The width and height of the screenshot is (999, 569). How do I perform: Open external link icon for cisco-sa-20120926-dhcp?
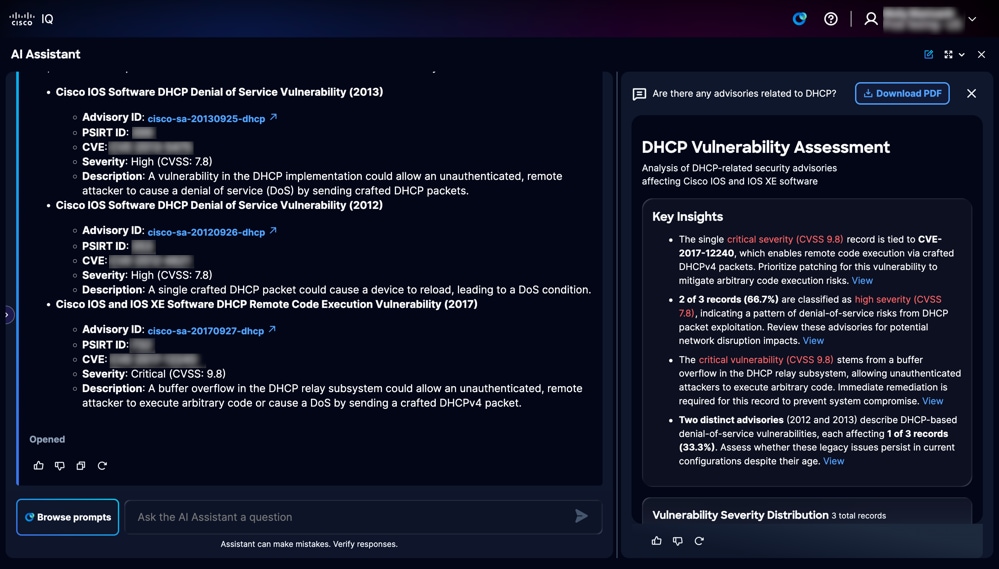coord(273,231)
